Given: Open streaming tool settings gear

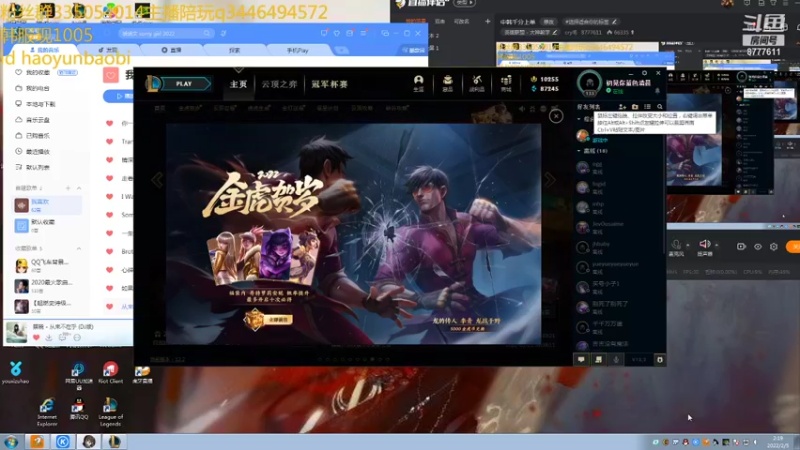Looking at the screenshot, I should tap(774, 246).
